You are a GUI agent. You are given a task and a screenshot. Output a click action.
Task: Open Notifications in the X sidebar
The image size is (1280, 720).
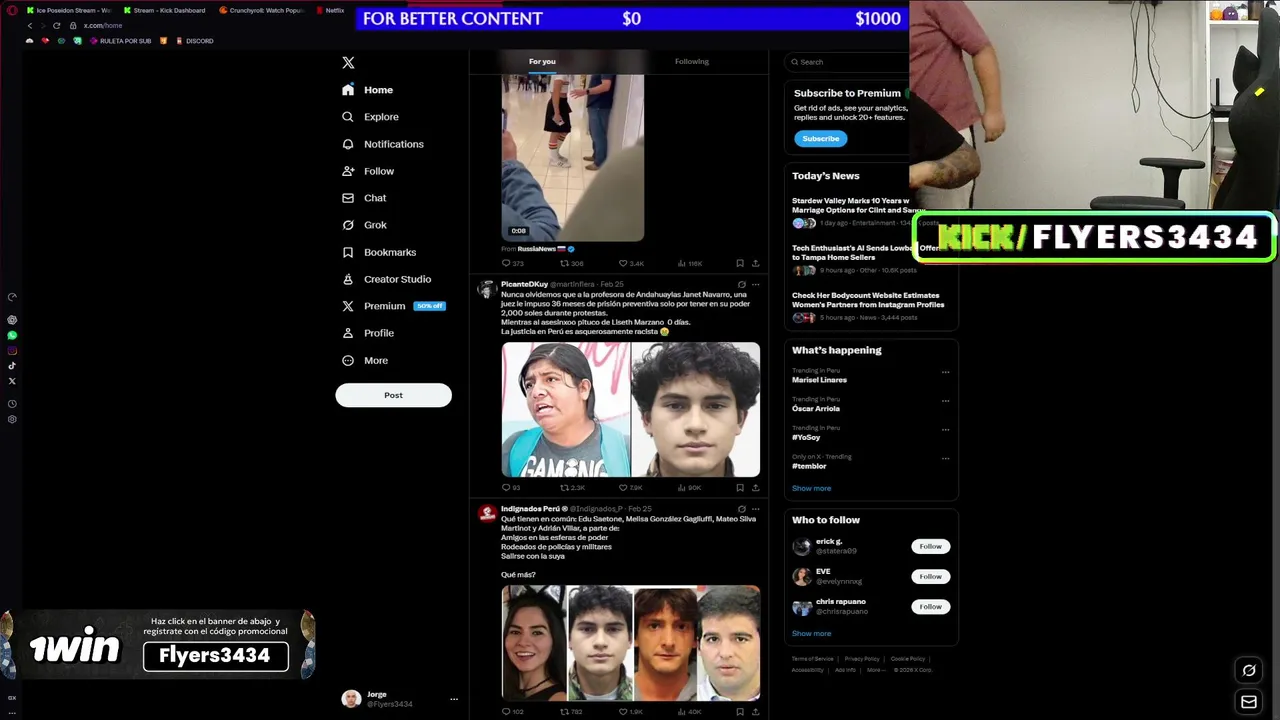[x=383, y=144]
